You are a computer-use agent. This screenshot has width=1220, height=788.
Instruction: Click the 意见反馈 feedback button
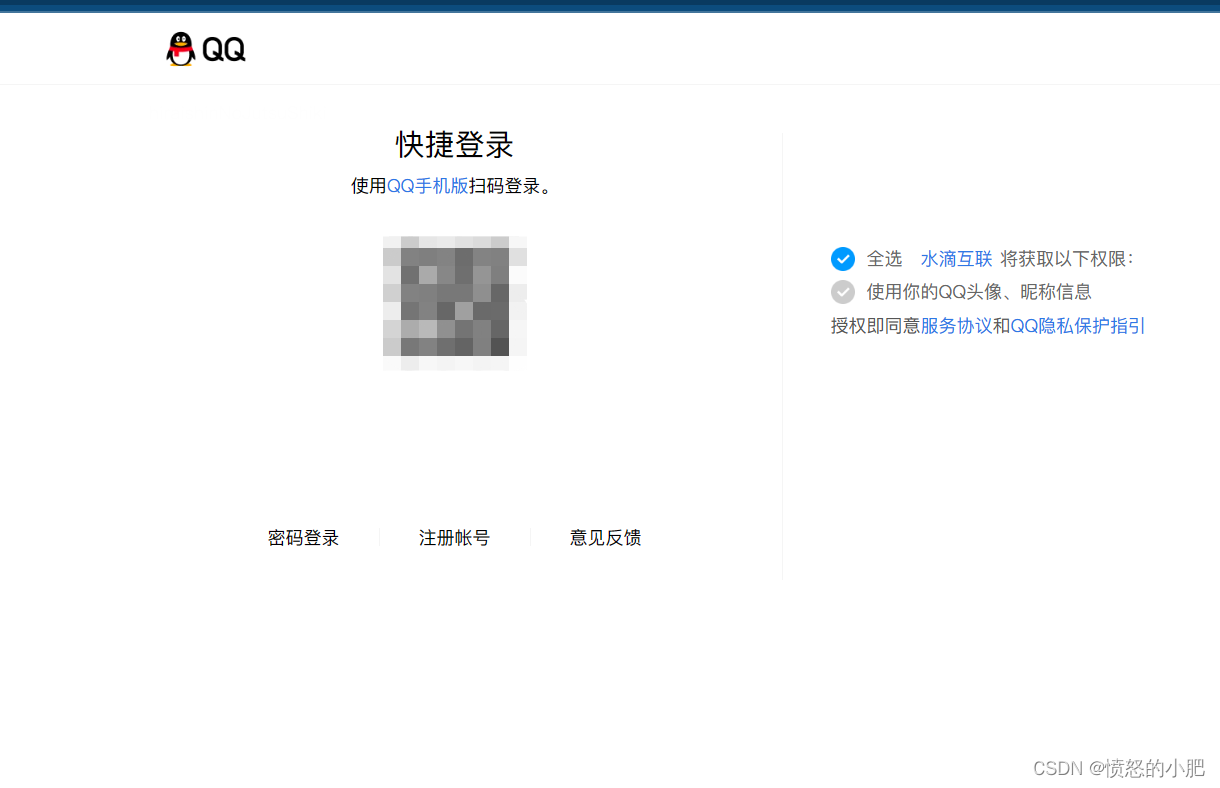pyautogui.click(x=605, y=537)
